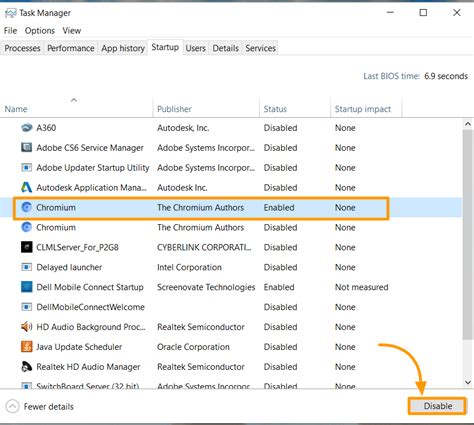Click the vertical scrollbar thumb
Screen dimensions: 474x425
(468, 235)
